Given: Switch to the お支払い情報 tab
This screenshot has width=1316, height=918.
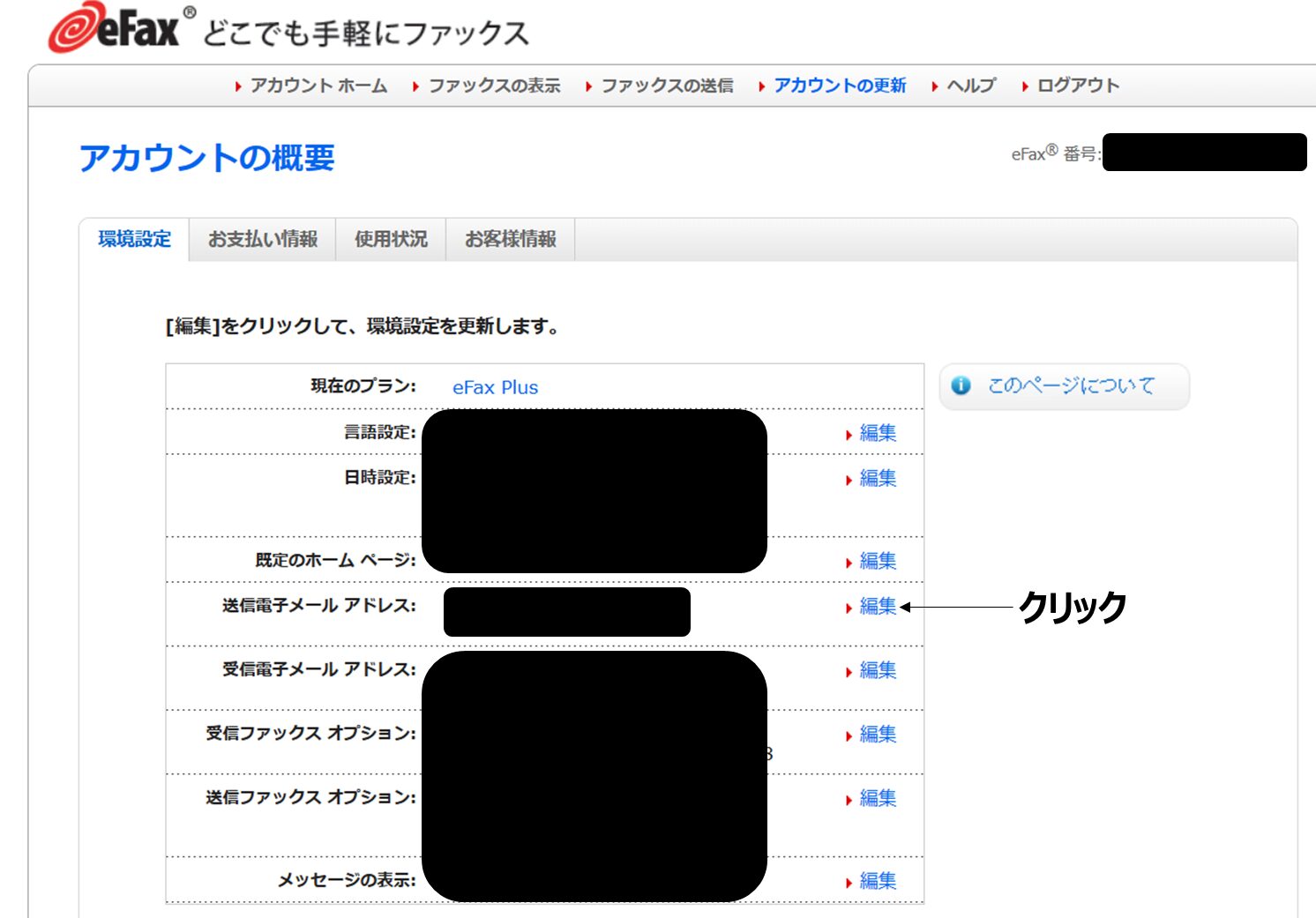Looking at the screenshot, I should point(264,238).
